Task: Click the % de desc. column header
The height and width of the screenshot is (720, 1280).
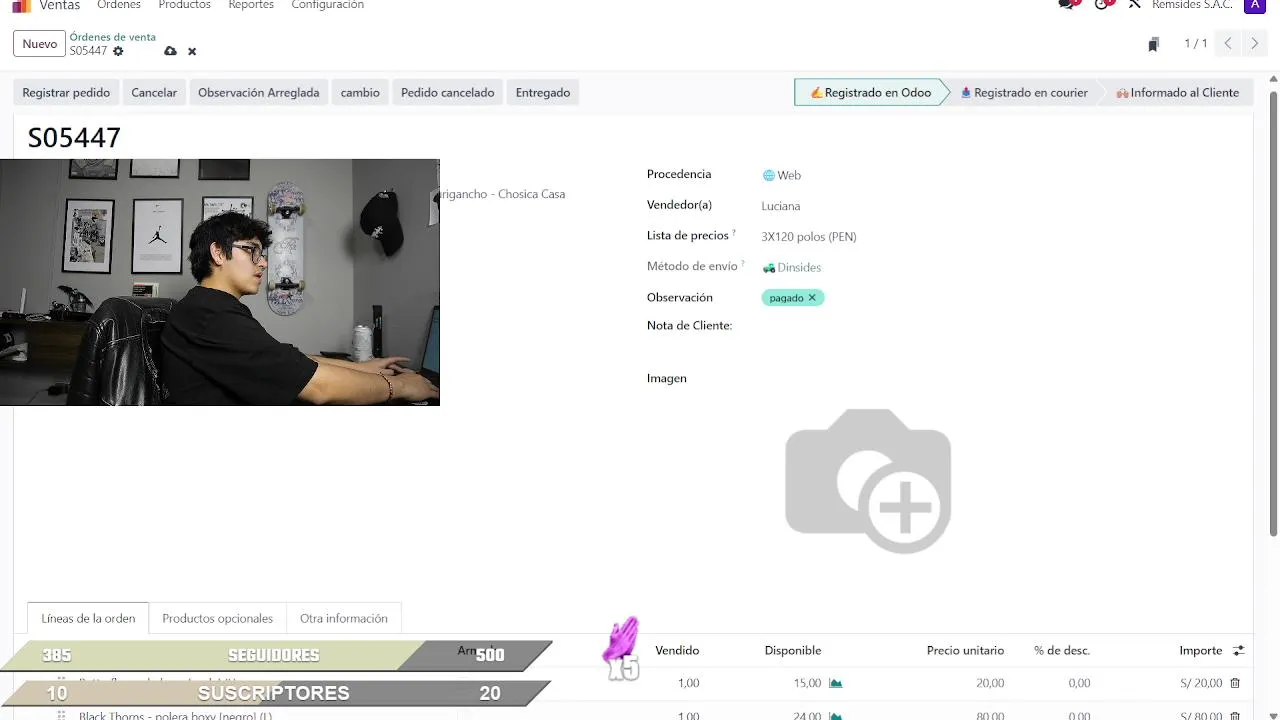Action: tap(1062, 650)
